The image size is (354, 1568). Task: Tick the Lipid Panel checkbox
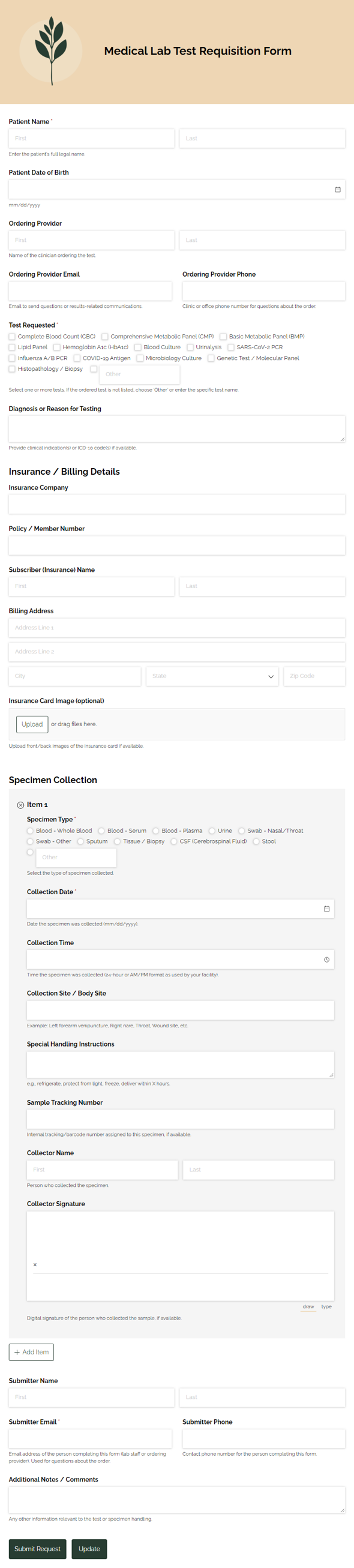pos(12,347)
